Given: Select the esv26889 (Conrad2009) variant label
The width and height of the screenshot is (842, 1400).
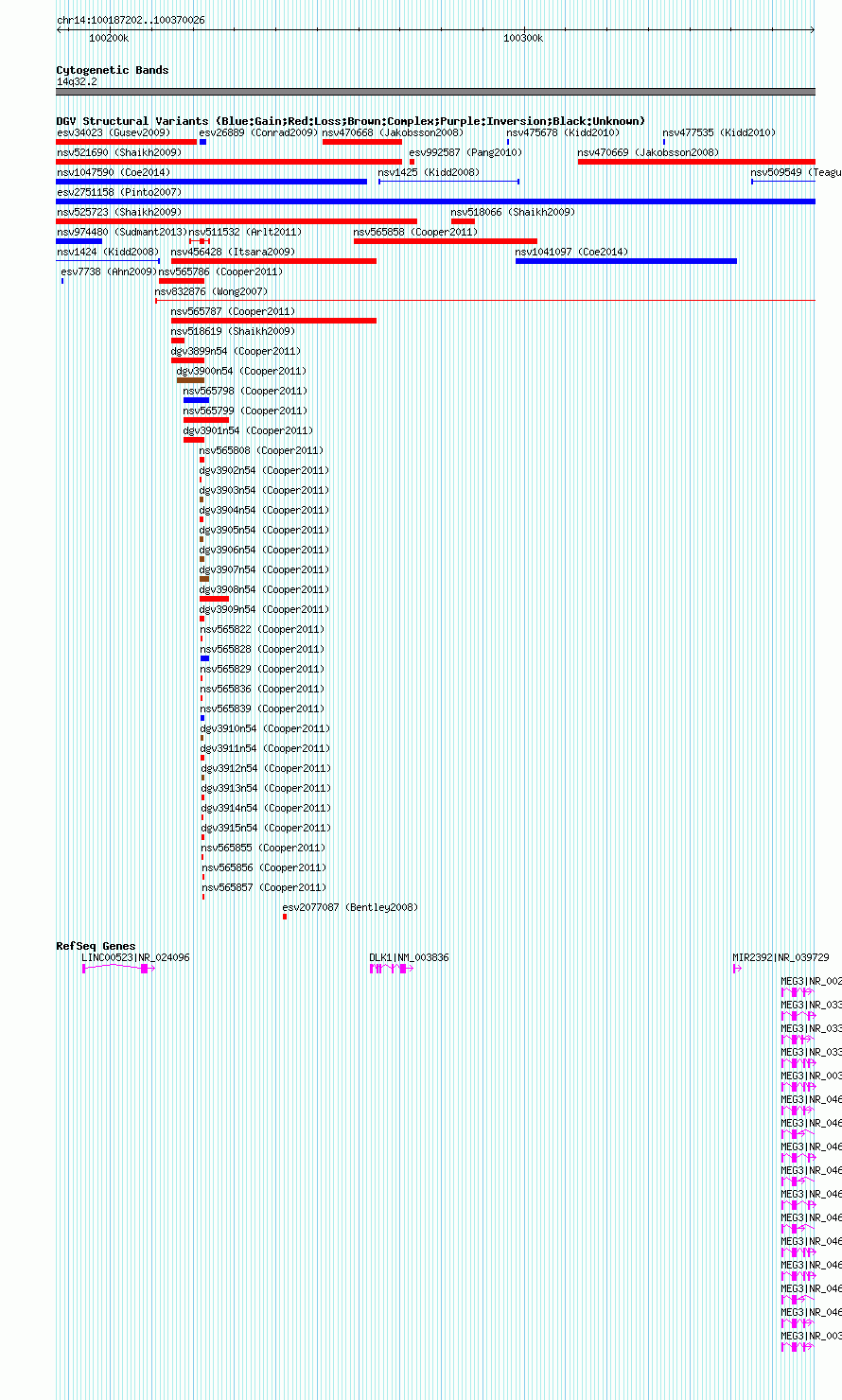Looking at the screenshot, I should tap(258, 132).
